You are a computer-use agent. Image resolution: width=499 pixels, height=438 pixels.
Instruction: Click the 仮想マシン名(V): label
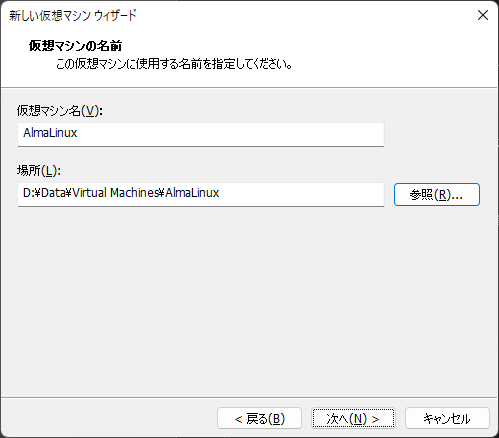tap(60, 111)
